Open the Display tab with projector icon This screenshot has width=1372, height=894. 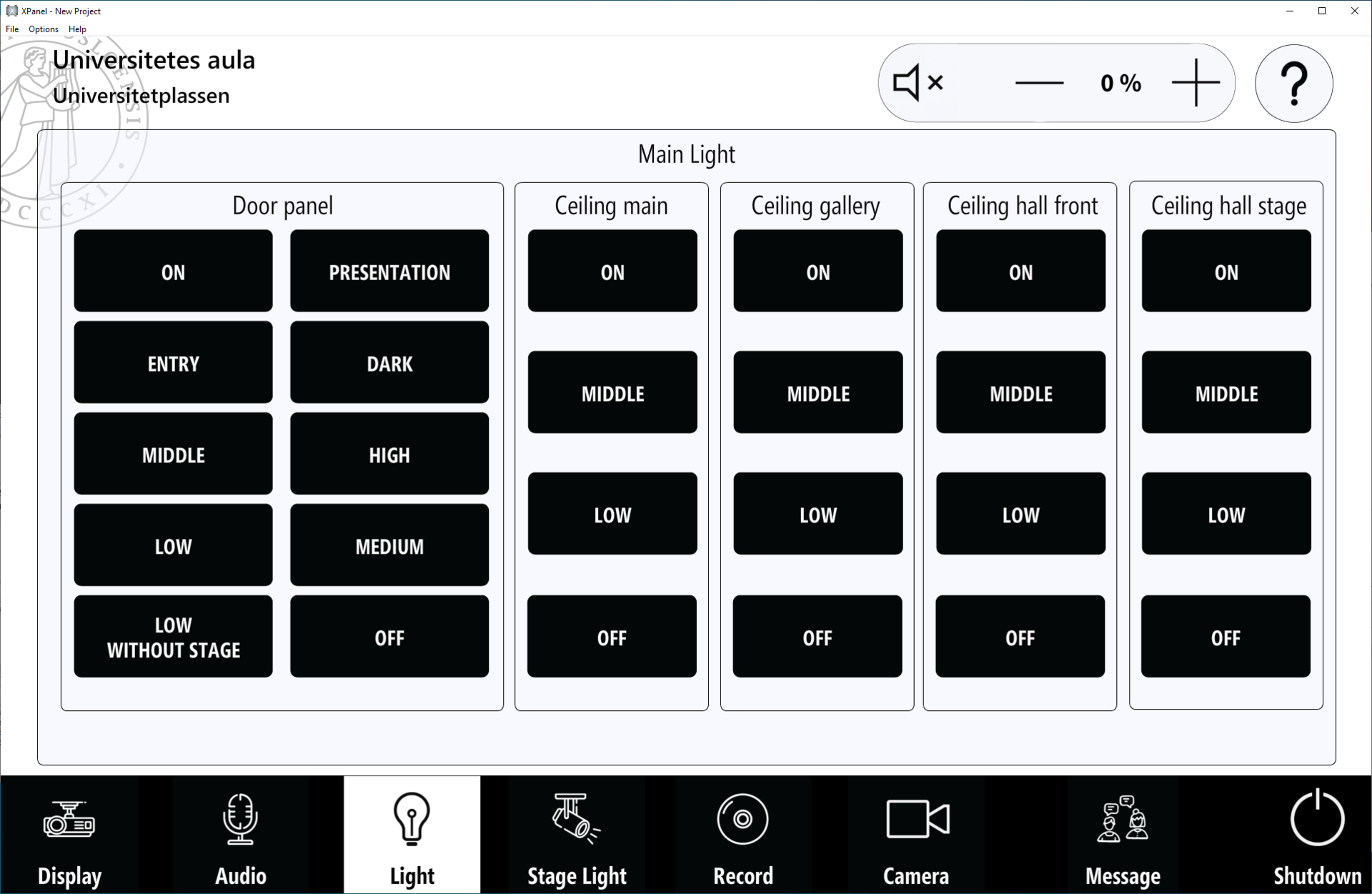point(69,835)
